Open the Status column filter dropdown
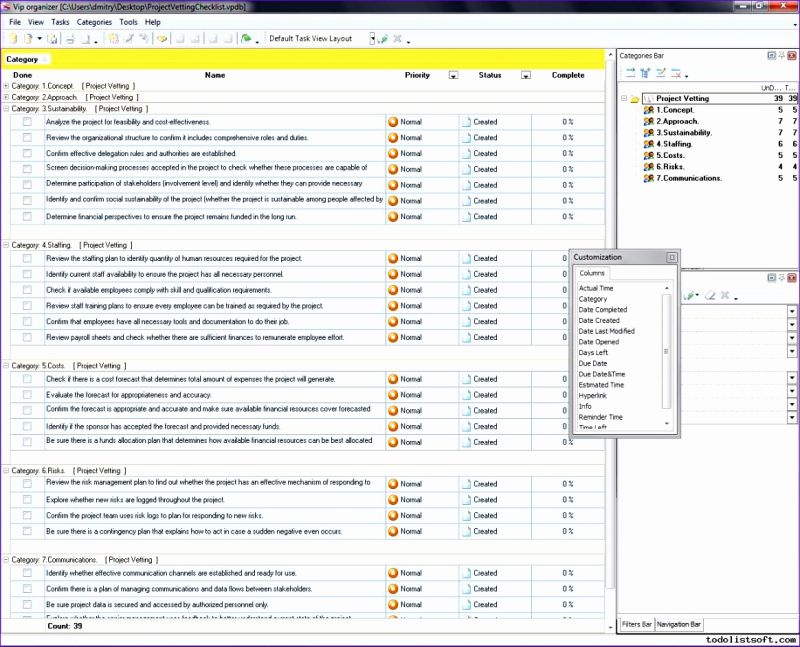 point(525,75)
